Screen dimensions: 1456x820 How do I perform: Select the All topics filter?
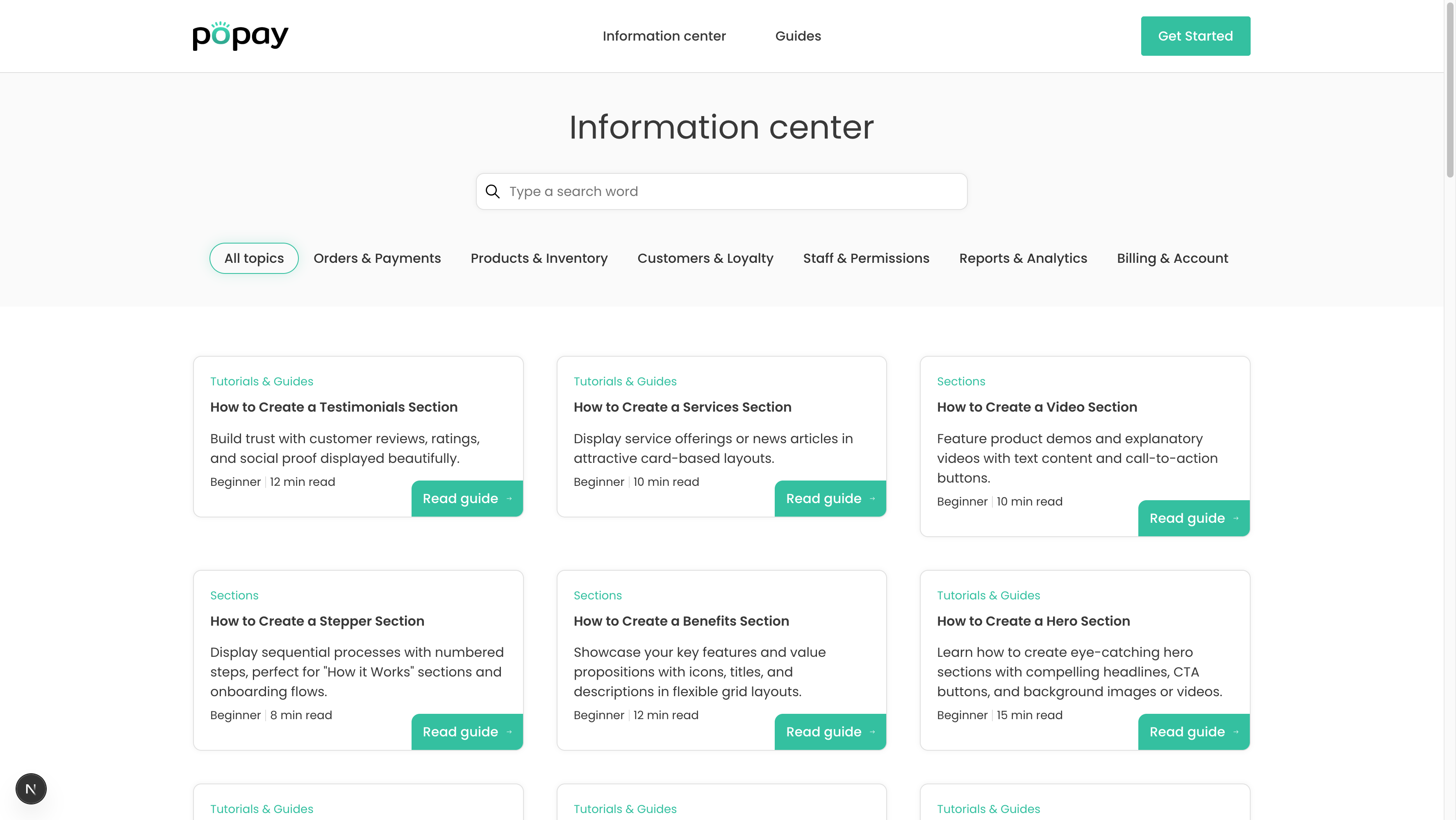click(254, 258)
